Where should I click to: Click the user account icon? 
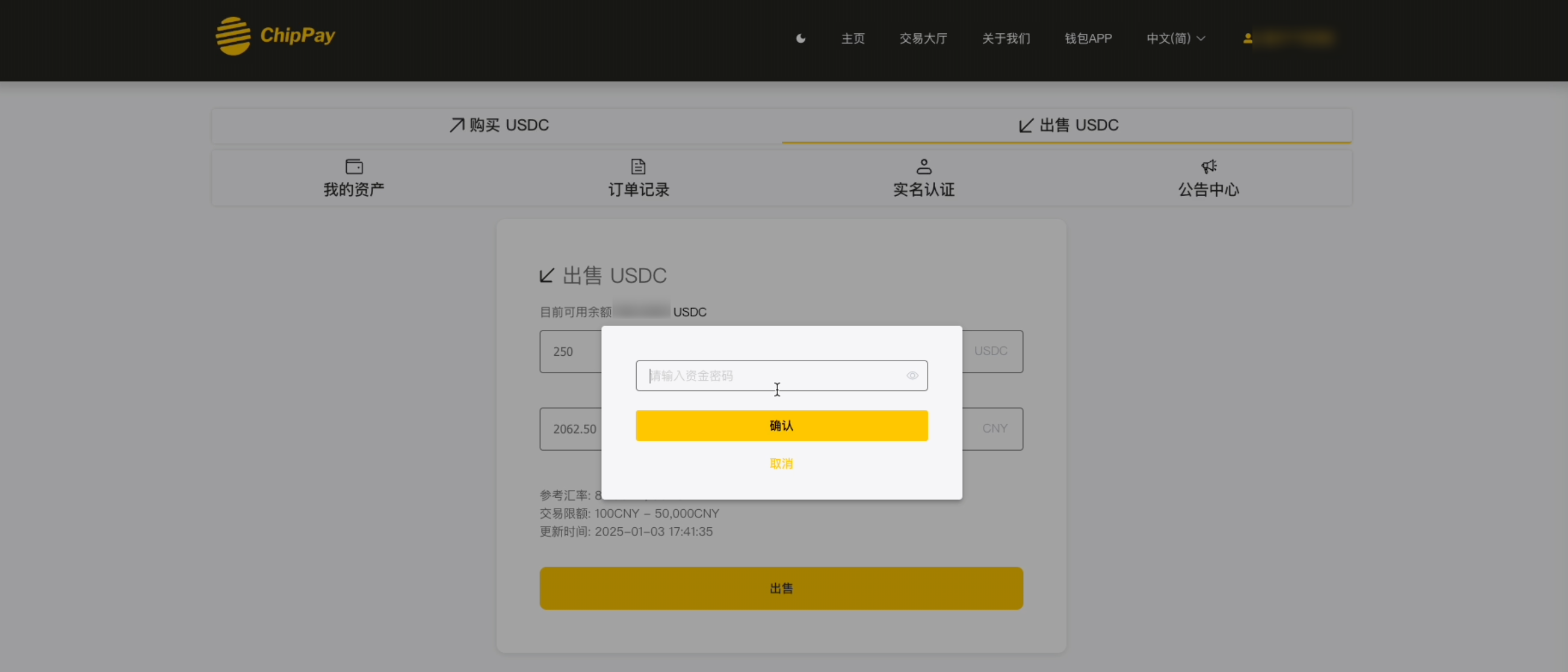tap(1247, 38)
